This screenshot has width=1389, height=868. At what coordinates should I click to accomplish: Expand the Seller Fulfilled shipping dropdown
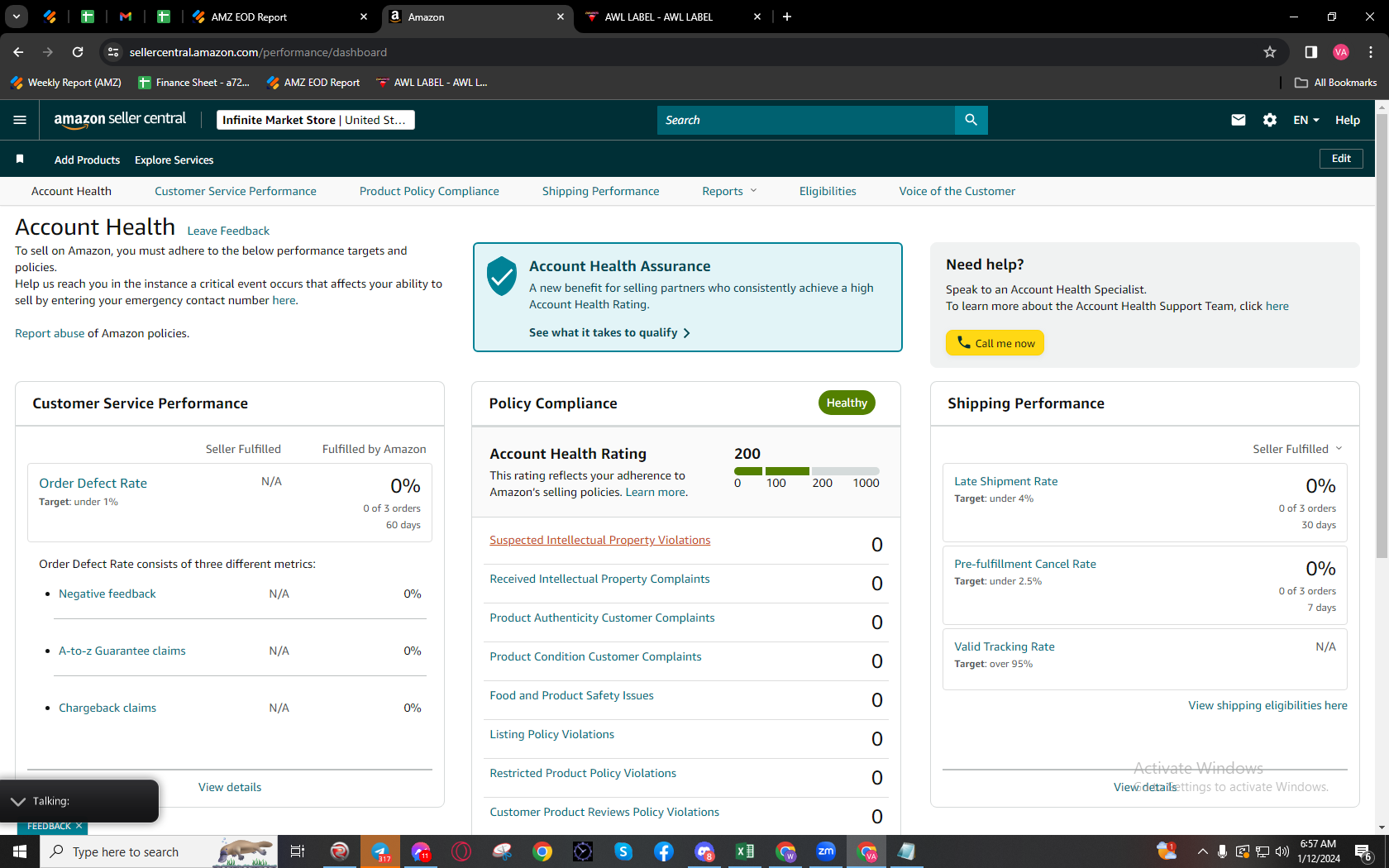pos(1297,449)
